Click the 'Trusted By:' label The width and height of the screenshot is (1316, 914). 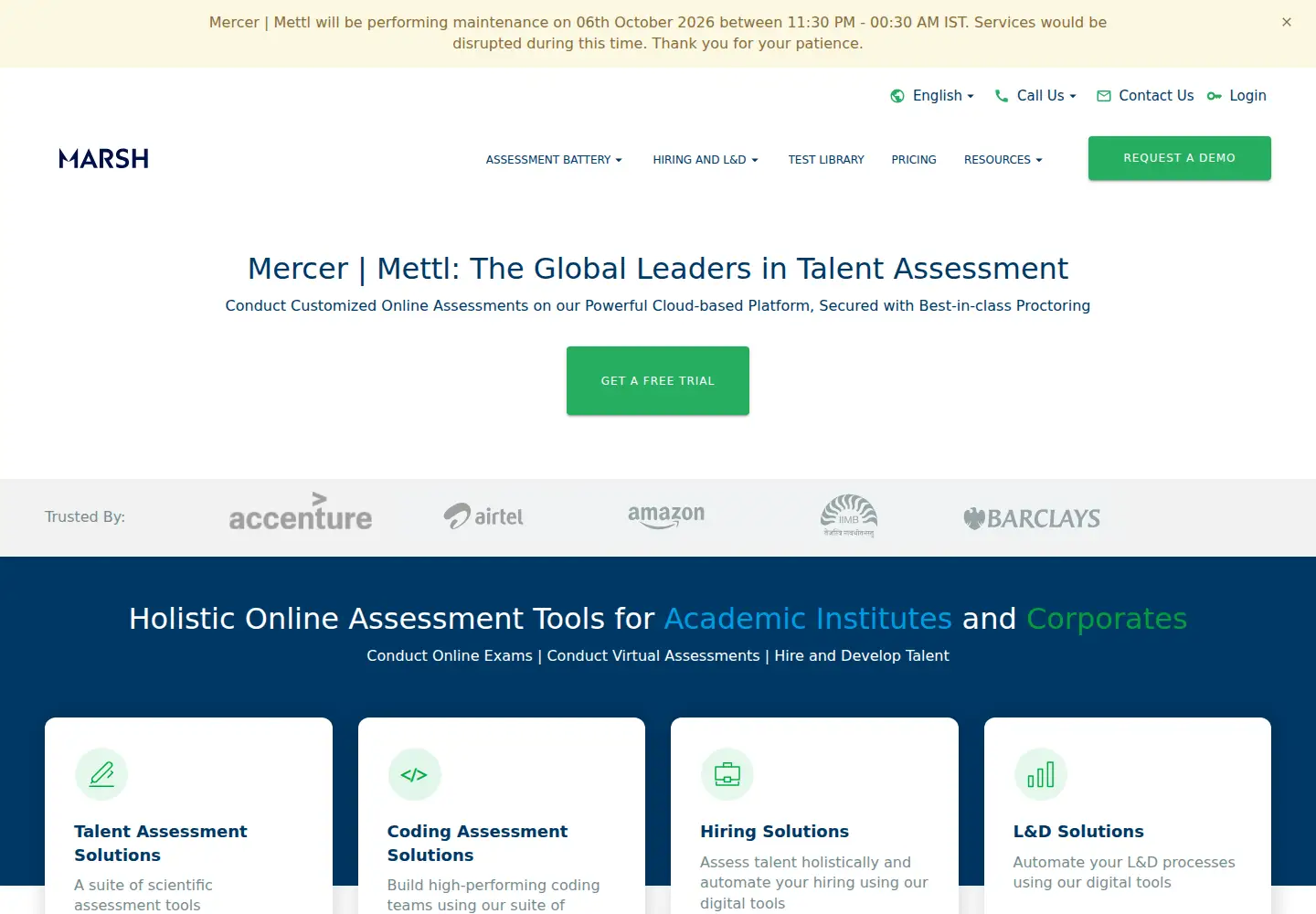click(85, 517)
